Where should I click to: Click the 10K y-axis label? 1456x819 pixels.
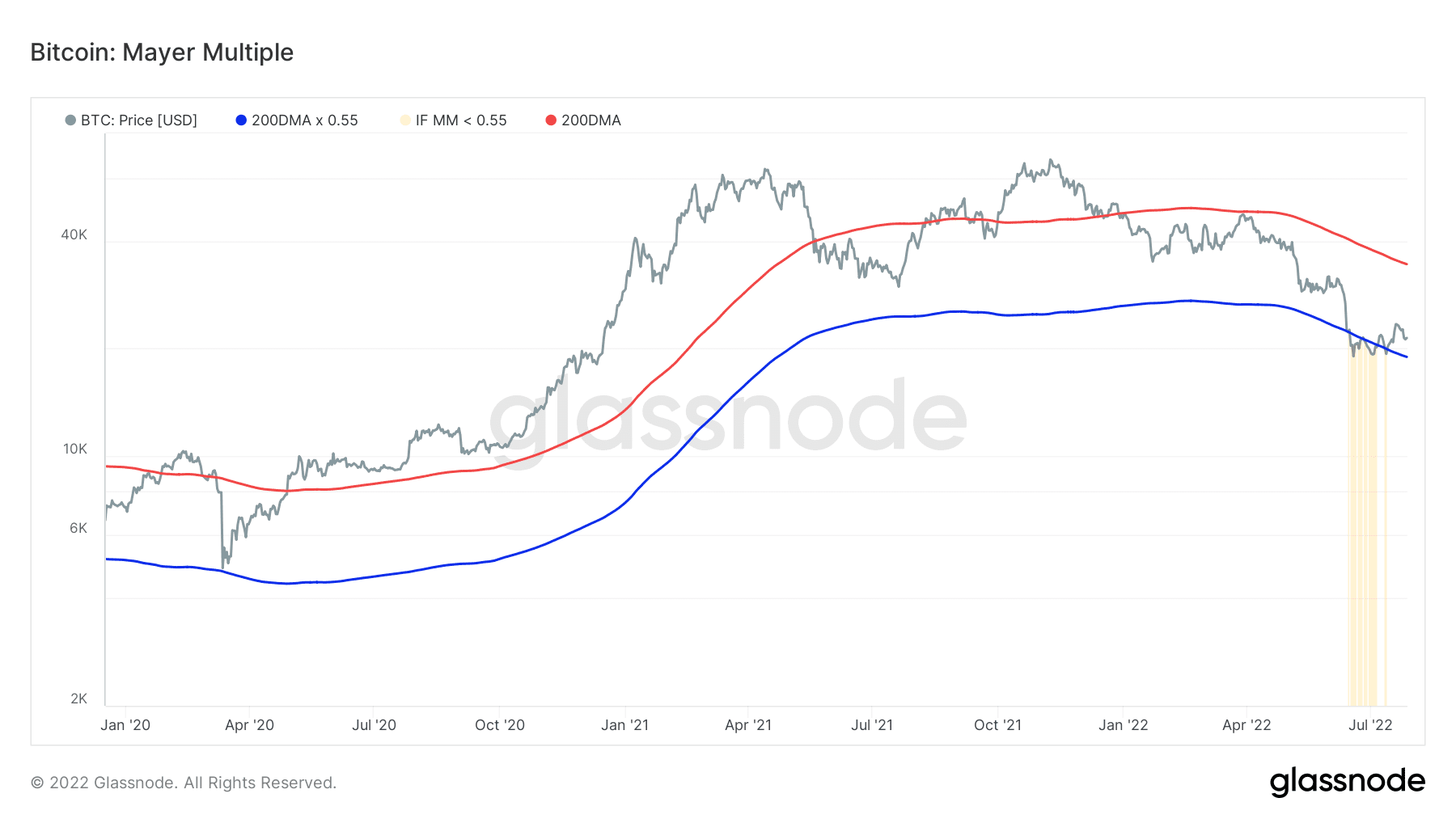pyautogui.click(x=74, y=449)
